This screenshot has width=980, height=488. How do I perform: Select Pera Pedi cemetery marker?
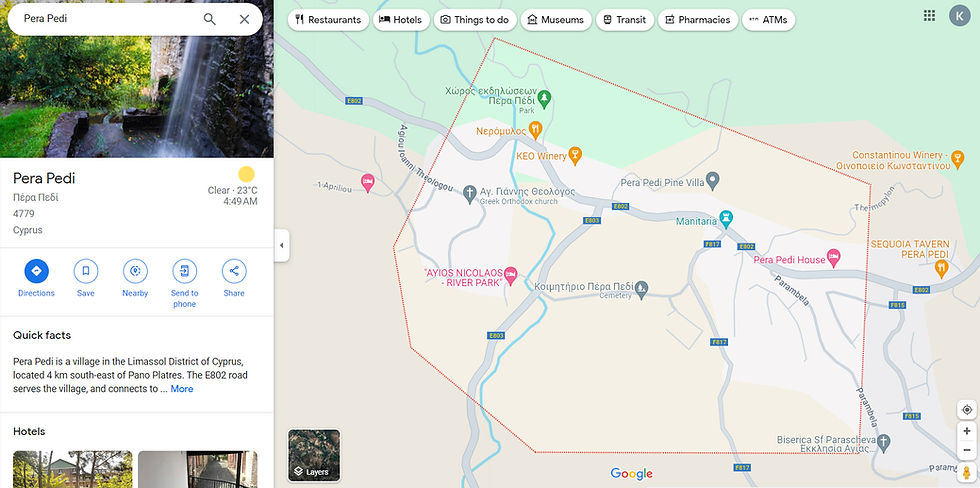641,288
